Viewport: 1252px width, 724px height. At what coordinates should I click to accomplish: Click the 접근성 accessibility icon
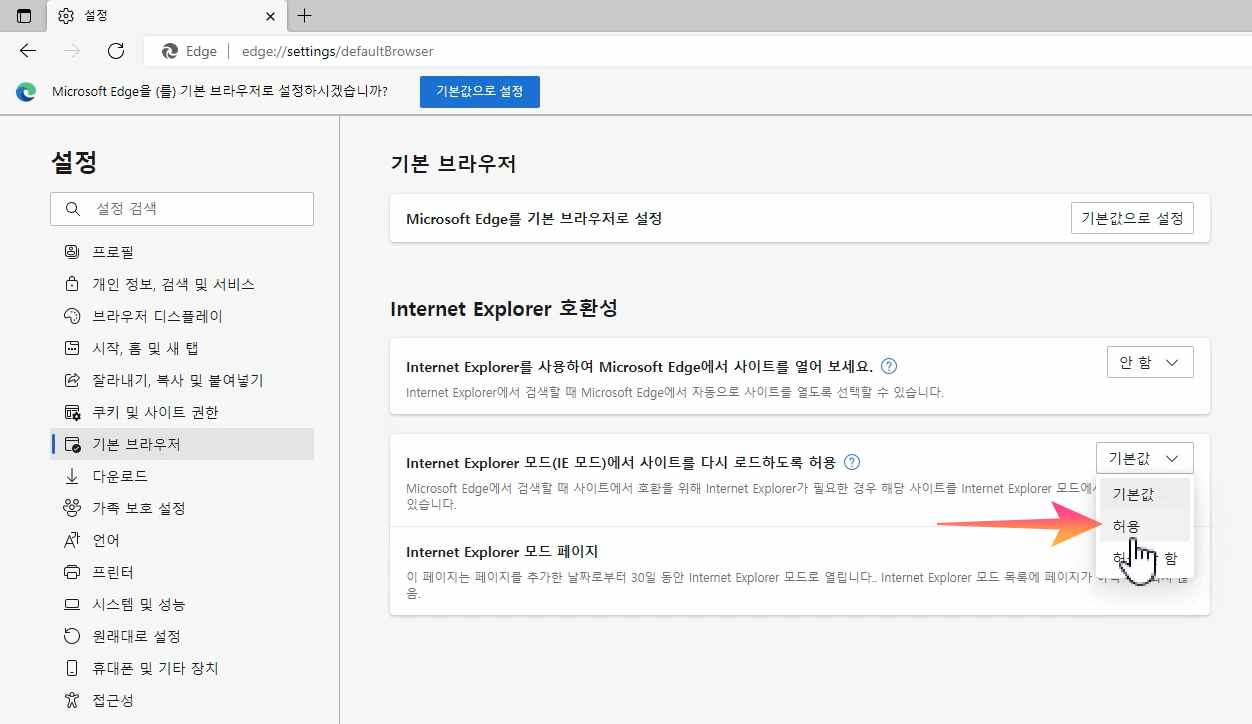coord(72,700)
